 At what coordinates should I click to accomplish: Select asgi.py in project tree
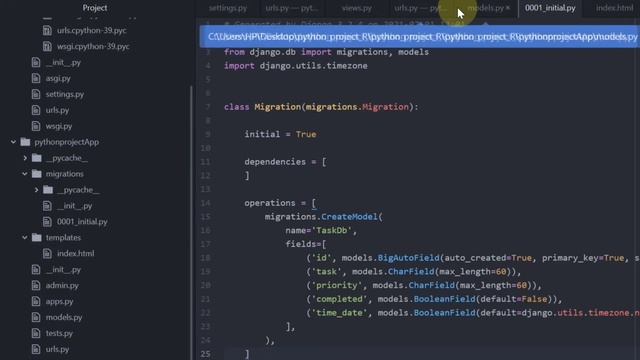[58, 78]
